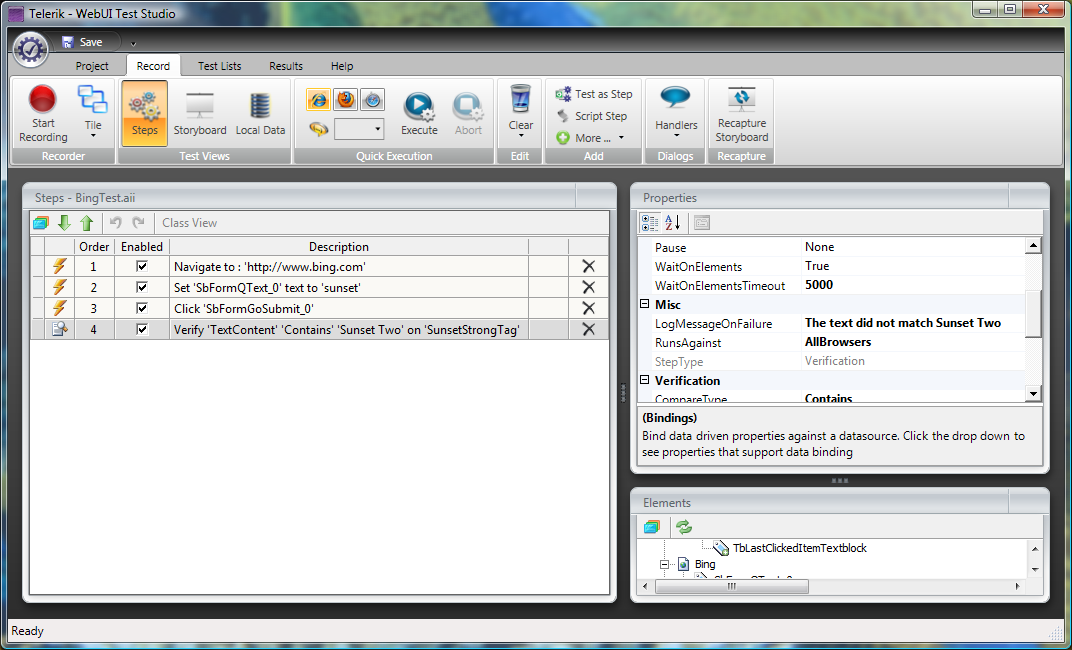The width and height of the screenshot is (1072, 650).
Task: Click the Alphabetical sort properties icon
Action: click(673, 223)
